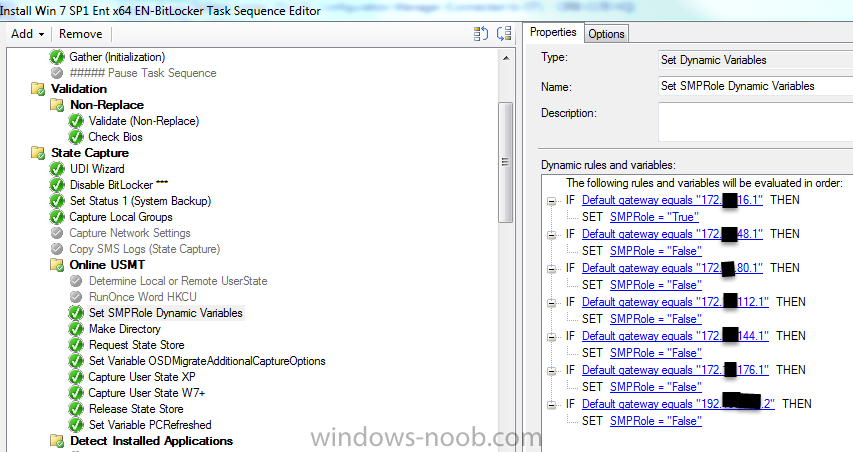
Task: Click the check icon beside Capture User State XP
Action: [x=76, y=377]
